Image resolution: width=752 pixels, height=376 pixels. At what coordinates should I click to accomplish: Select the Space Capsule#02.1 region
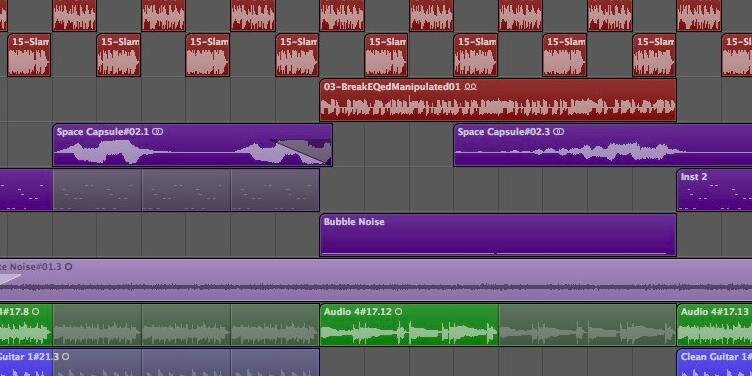click(192, 145)
